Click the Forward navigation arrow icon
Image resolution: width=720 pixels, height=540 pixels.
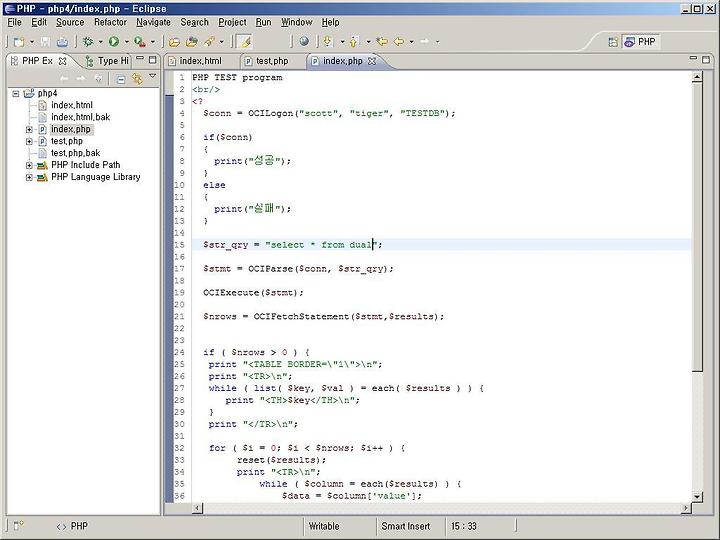[425, 42]
